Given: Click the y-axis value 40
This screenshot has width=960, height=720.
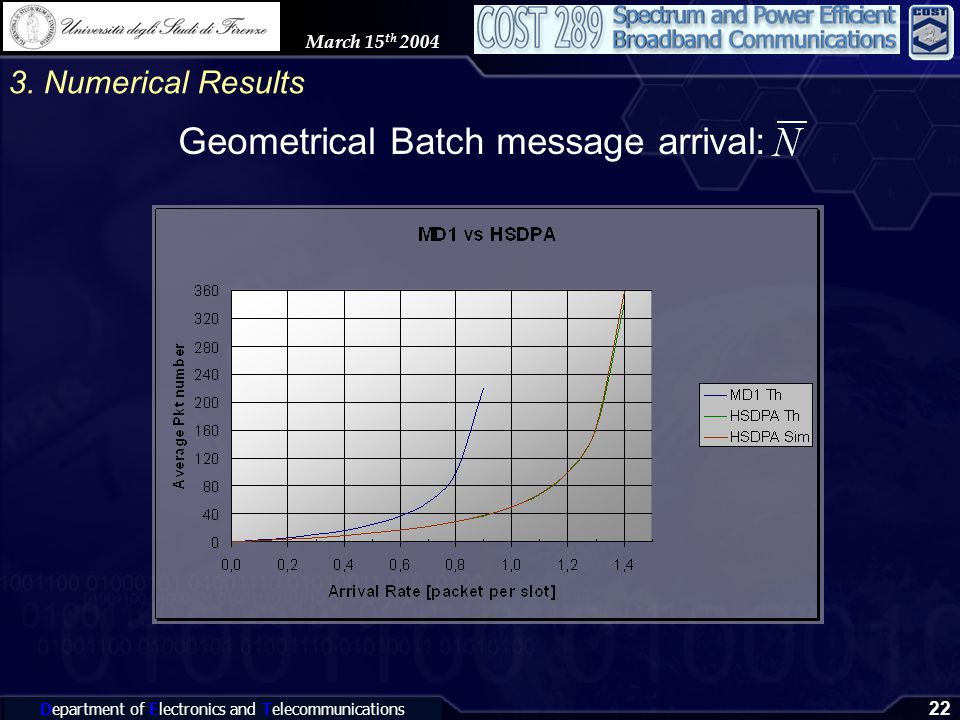Looking at the screenshot, I should pos(210,515).
